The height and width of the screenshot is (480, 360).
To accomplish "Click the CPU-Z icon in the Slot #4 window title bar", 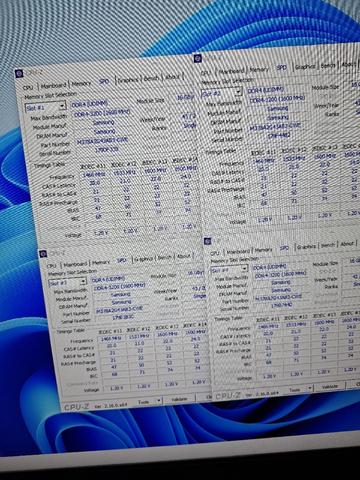I will pyautogui.click(x=208, y=241).
